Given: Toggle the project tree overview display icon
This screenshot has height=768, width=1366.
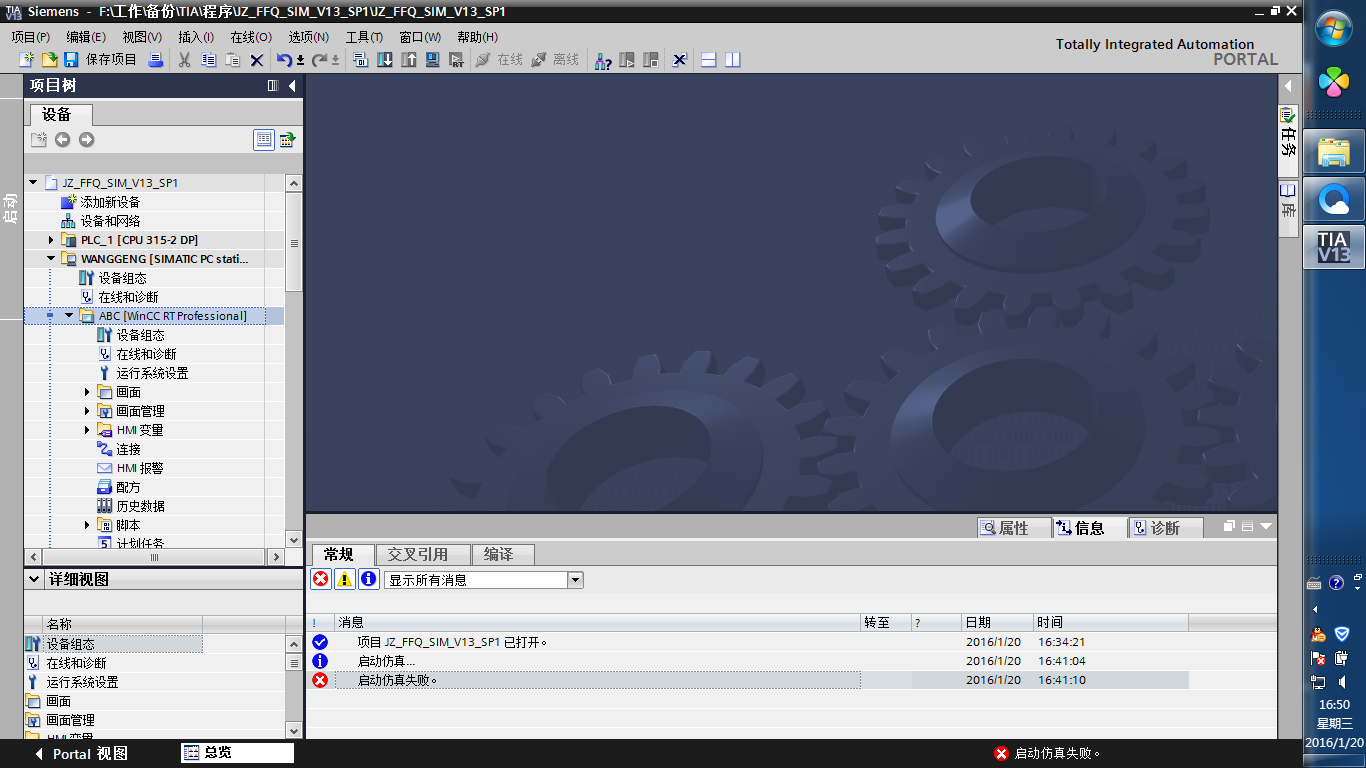Looking at the screenshot, I should [264, 140].
